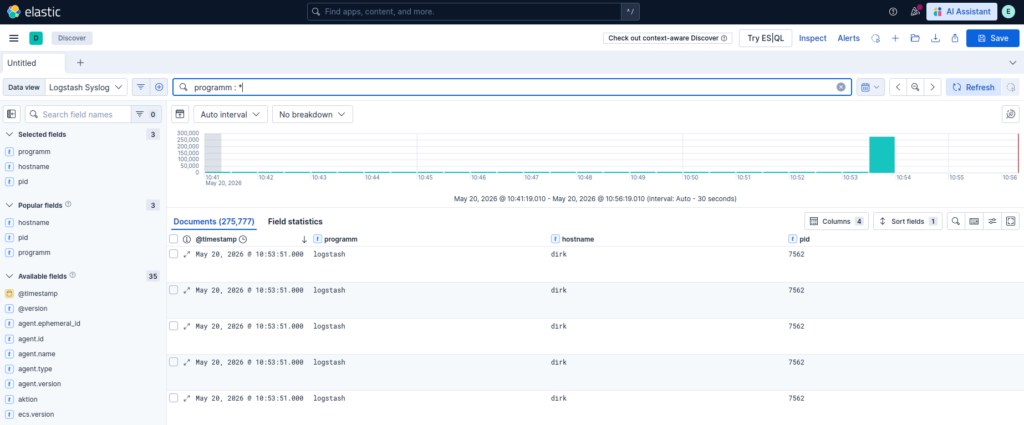Click Check out context-aware Discover
The width and height of the screenshot is (1024, 425).
tap(667, 39)
